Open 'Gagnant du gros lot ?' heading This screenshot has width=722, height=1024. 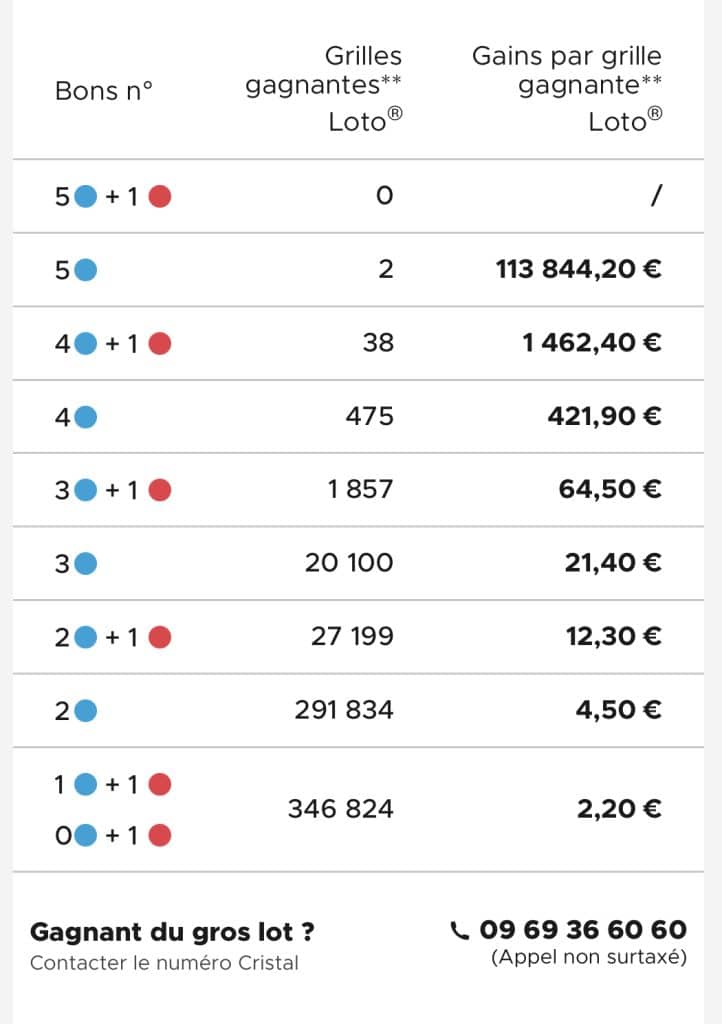point(172,932)
